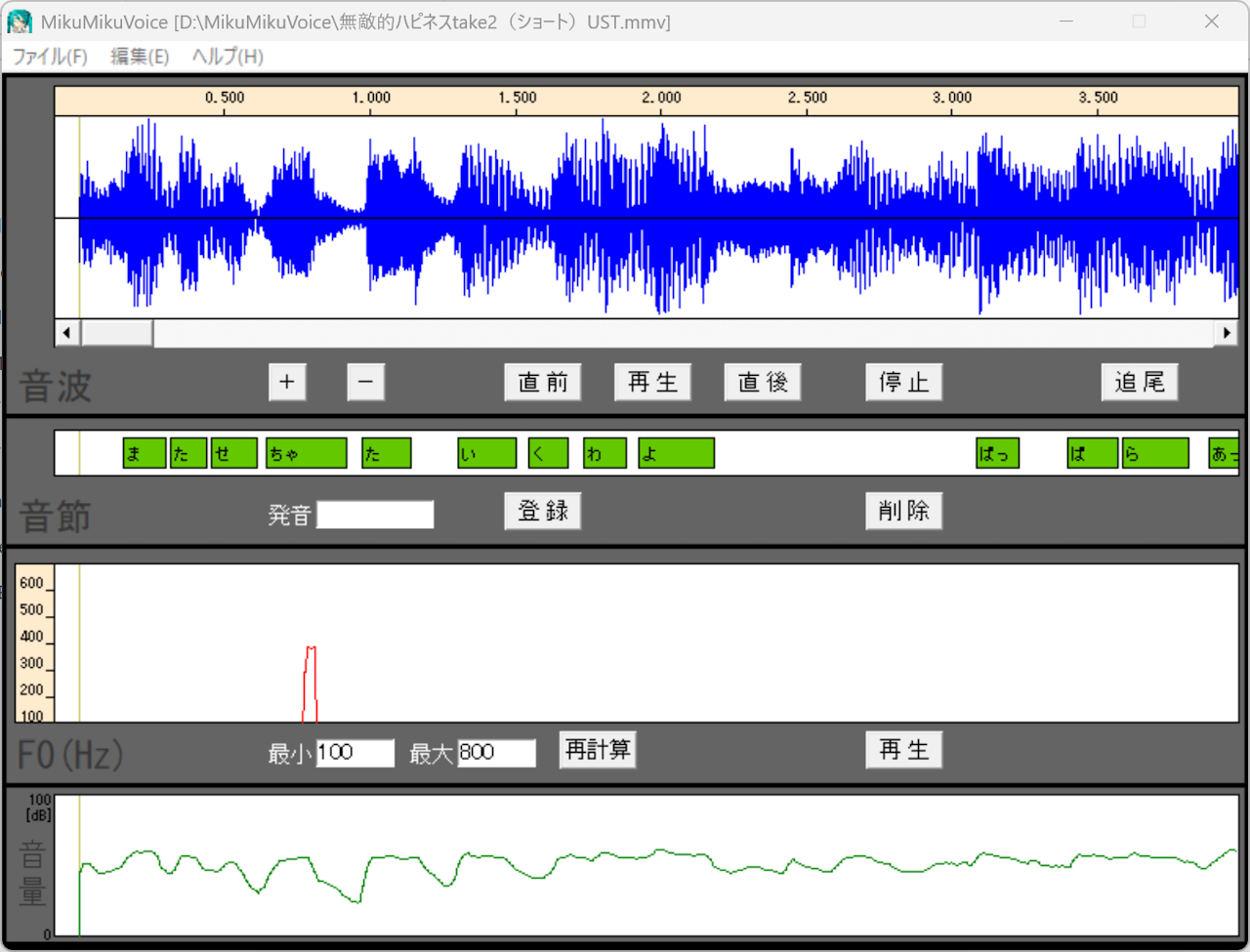Select the せ syllable block

click(x=234, y=453)
